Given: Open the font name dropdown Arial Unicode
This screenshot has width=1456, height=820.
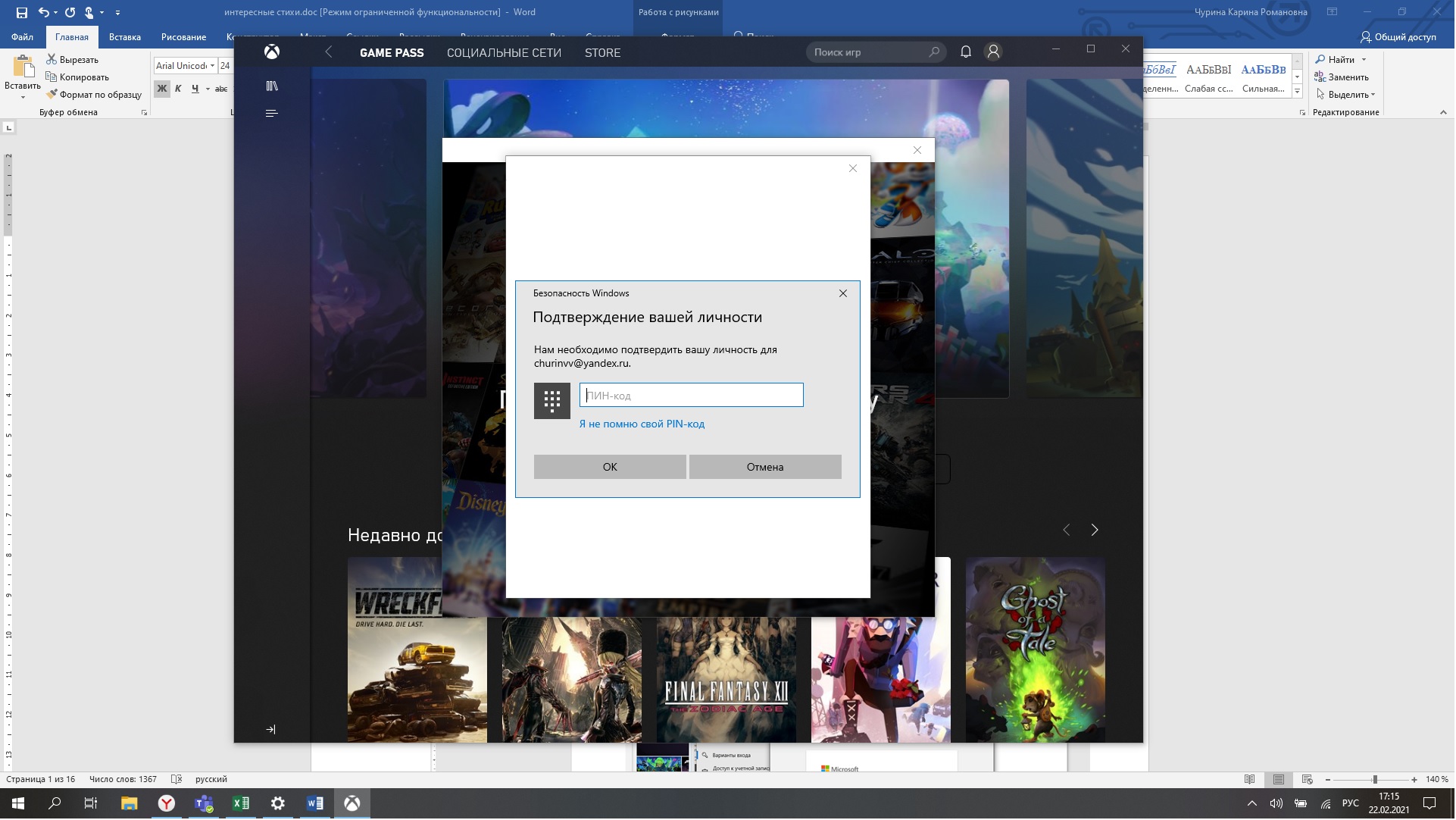Looking at the screenshot, I should (213, 67).
